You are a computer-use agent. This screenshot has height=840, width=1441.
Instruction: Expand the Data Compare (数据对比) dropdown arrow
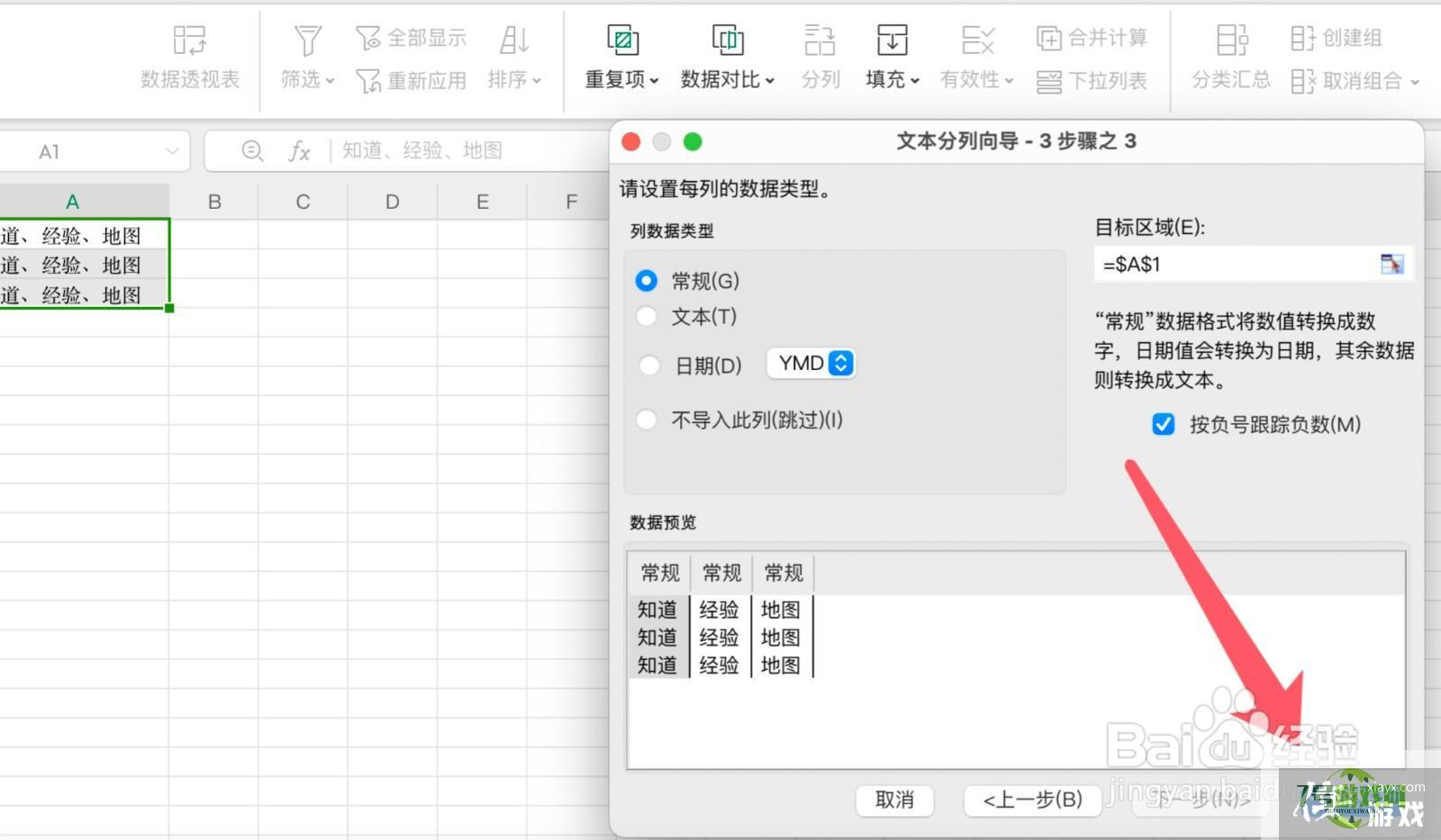point(770,81)
